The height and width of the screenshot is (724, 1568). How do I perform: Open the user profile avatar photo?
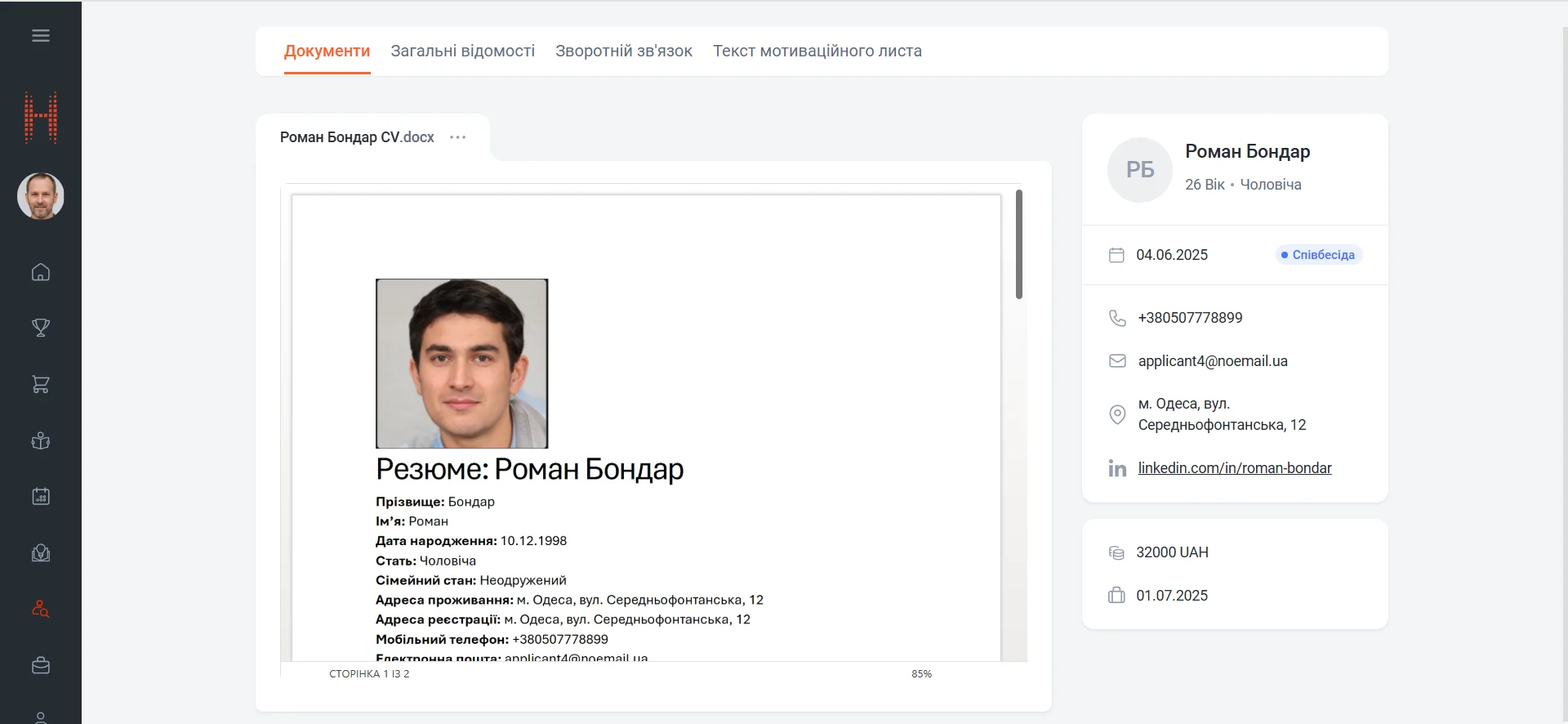click(41, 196)
